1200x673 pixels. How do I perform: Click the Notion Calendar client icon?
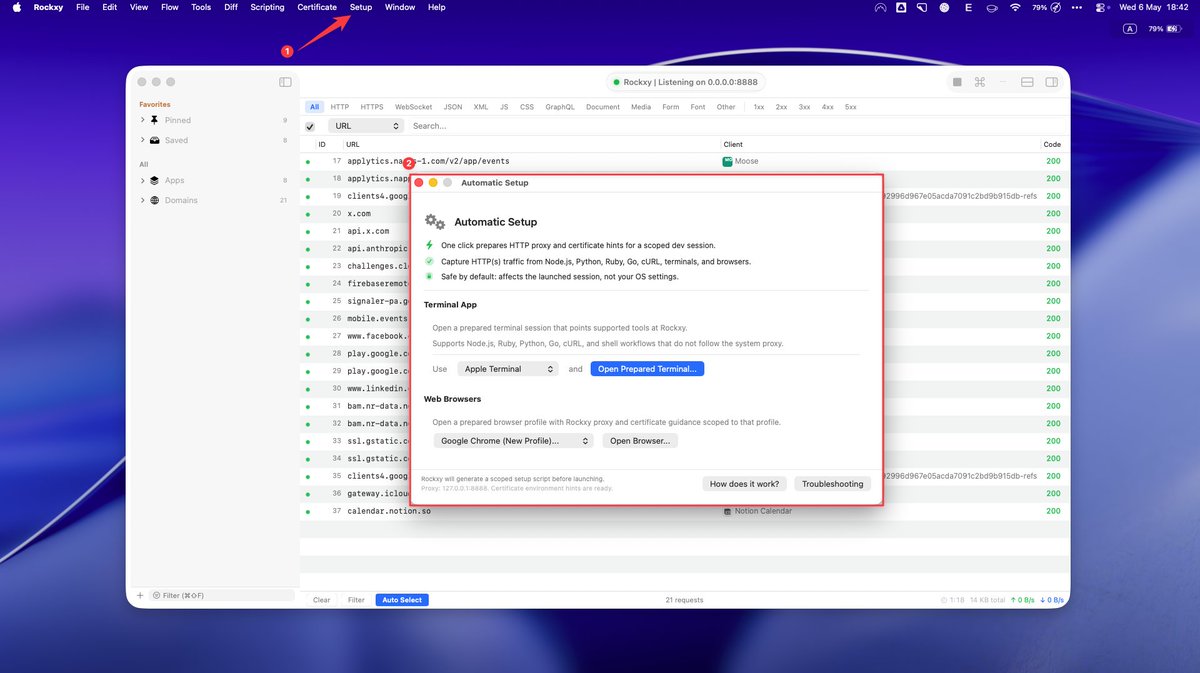coord(727,511)
